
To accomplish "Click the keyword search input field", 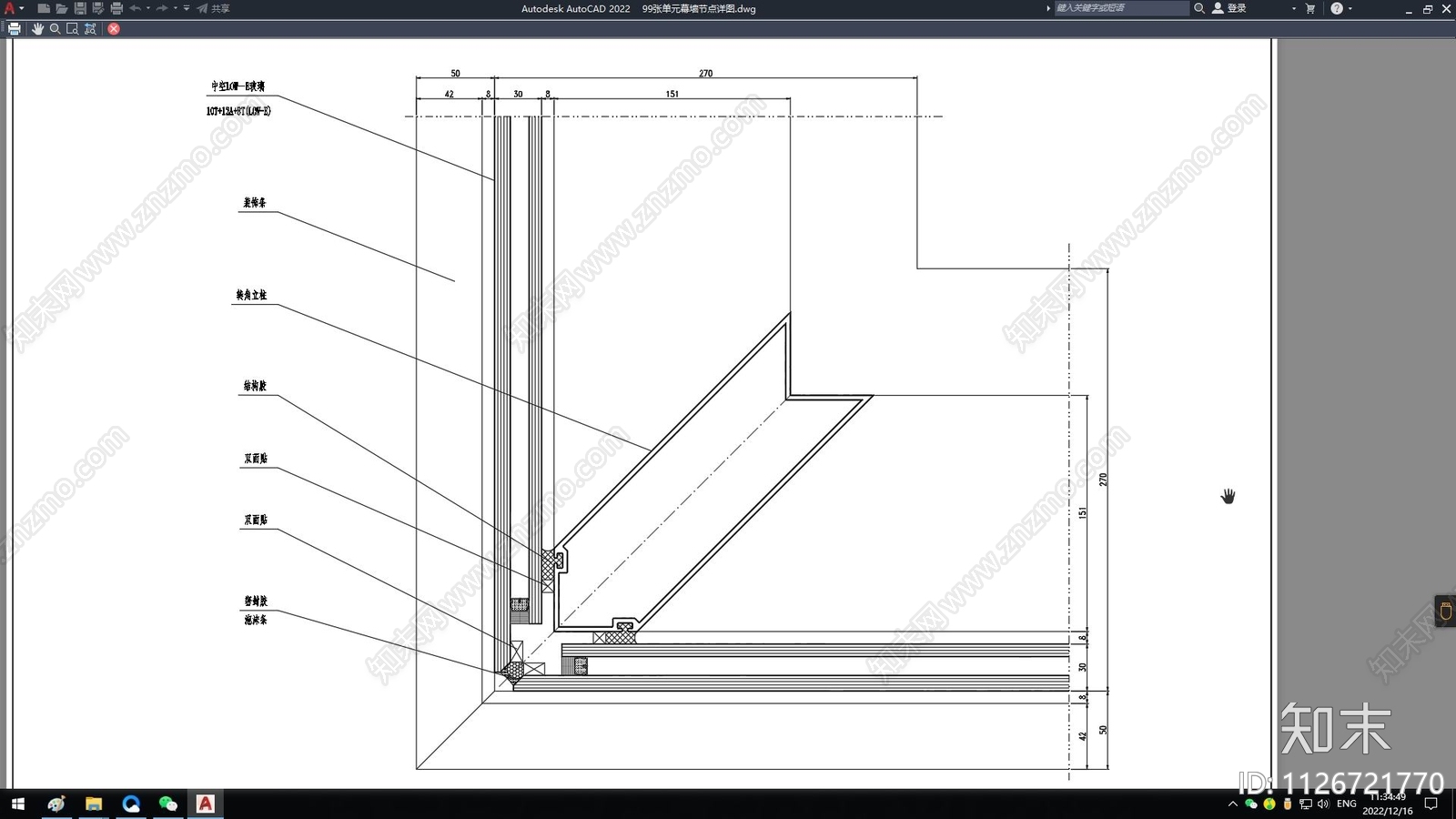I will pyautogui.click(x=1121, y=8).
